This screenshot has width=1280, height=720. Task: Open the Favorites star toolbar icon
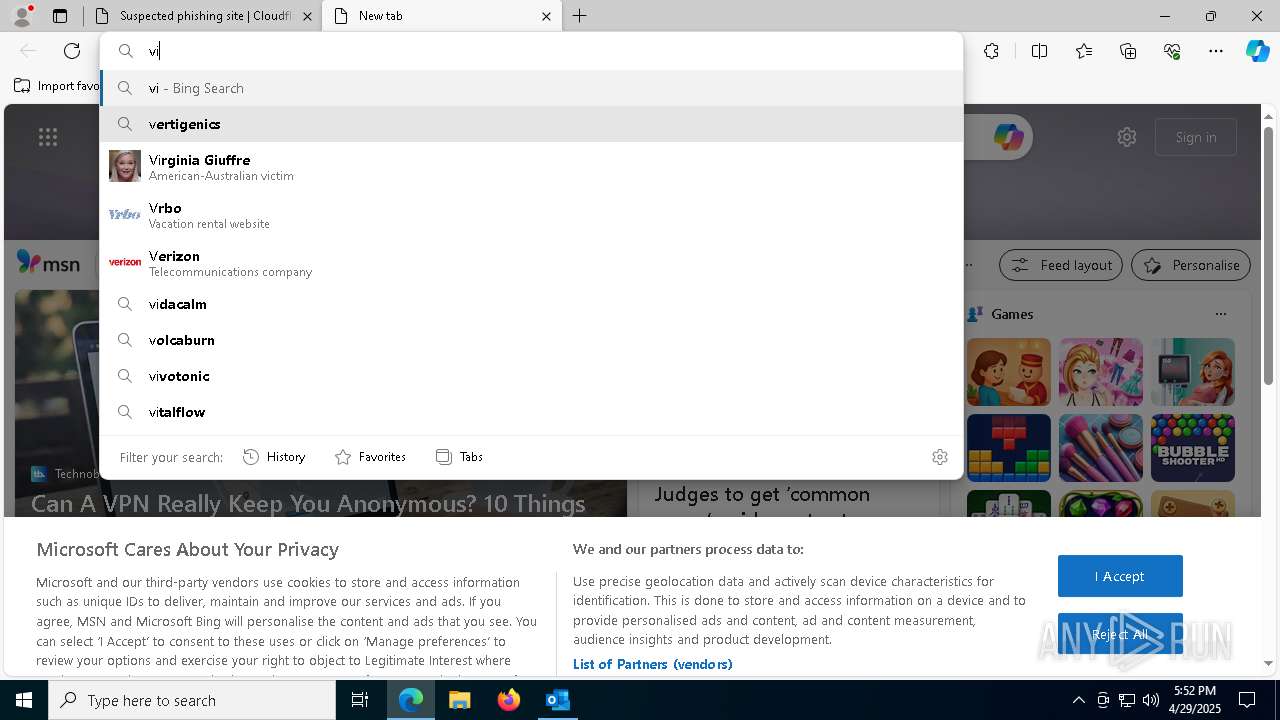coord(1084,51)
